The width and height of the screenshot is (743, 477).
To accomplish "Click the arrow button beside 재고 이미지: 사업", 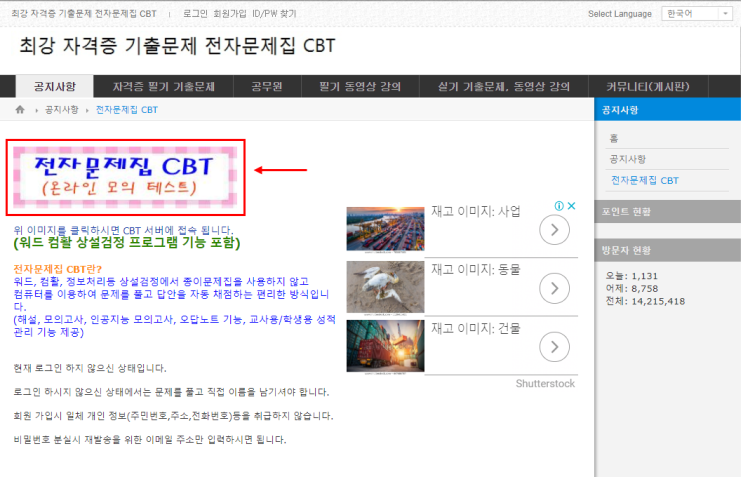I will pyautogui.click(x=554, y=230).
